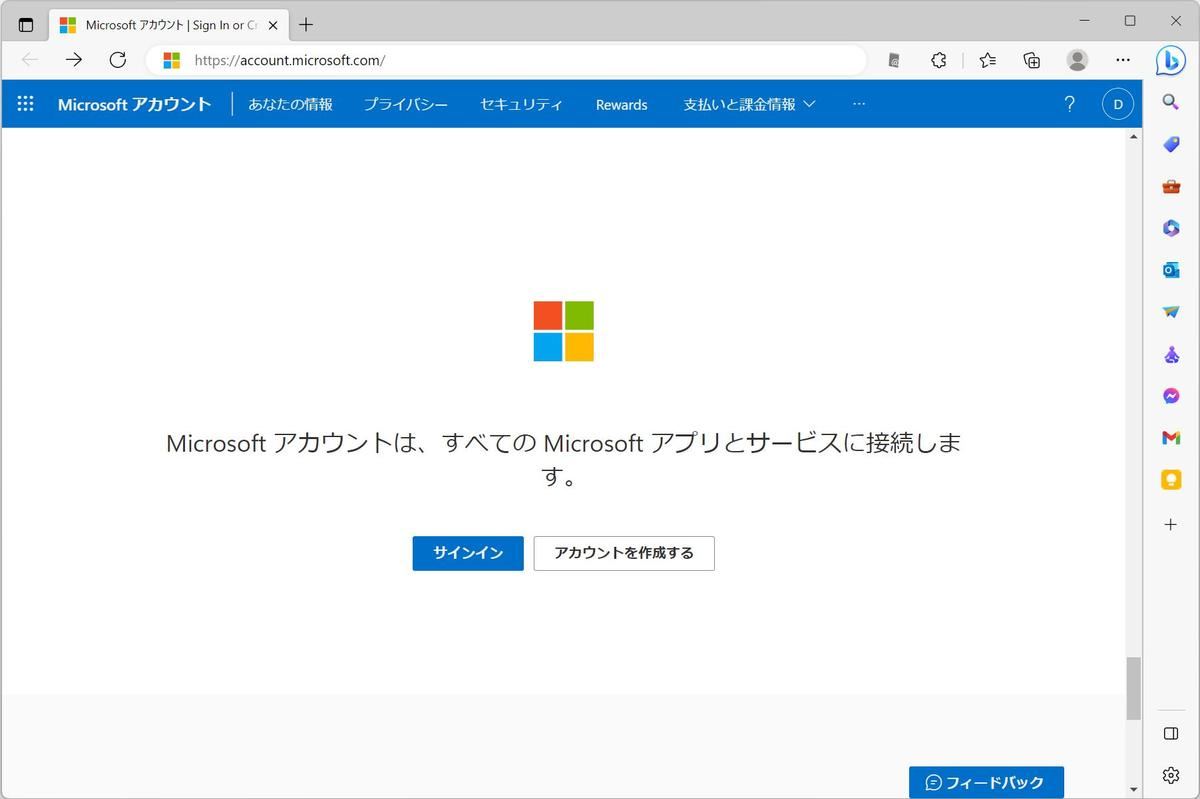The height and width of the screenshot is (799, 1200).
Task: Open the sidebar Outlook icon
Action: (x=1171, y=270)
